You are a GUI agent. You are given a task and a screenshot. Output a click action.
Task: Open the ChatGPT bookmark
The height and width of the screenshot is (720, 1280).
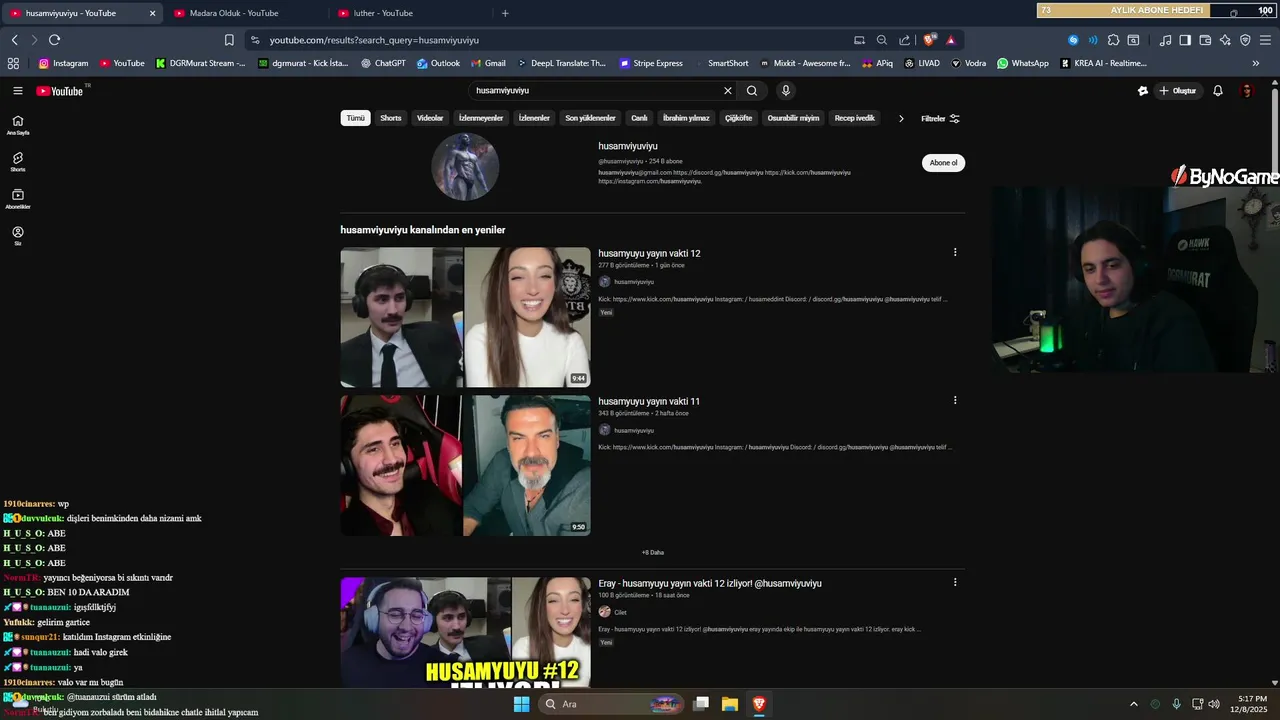pos(383,63)
